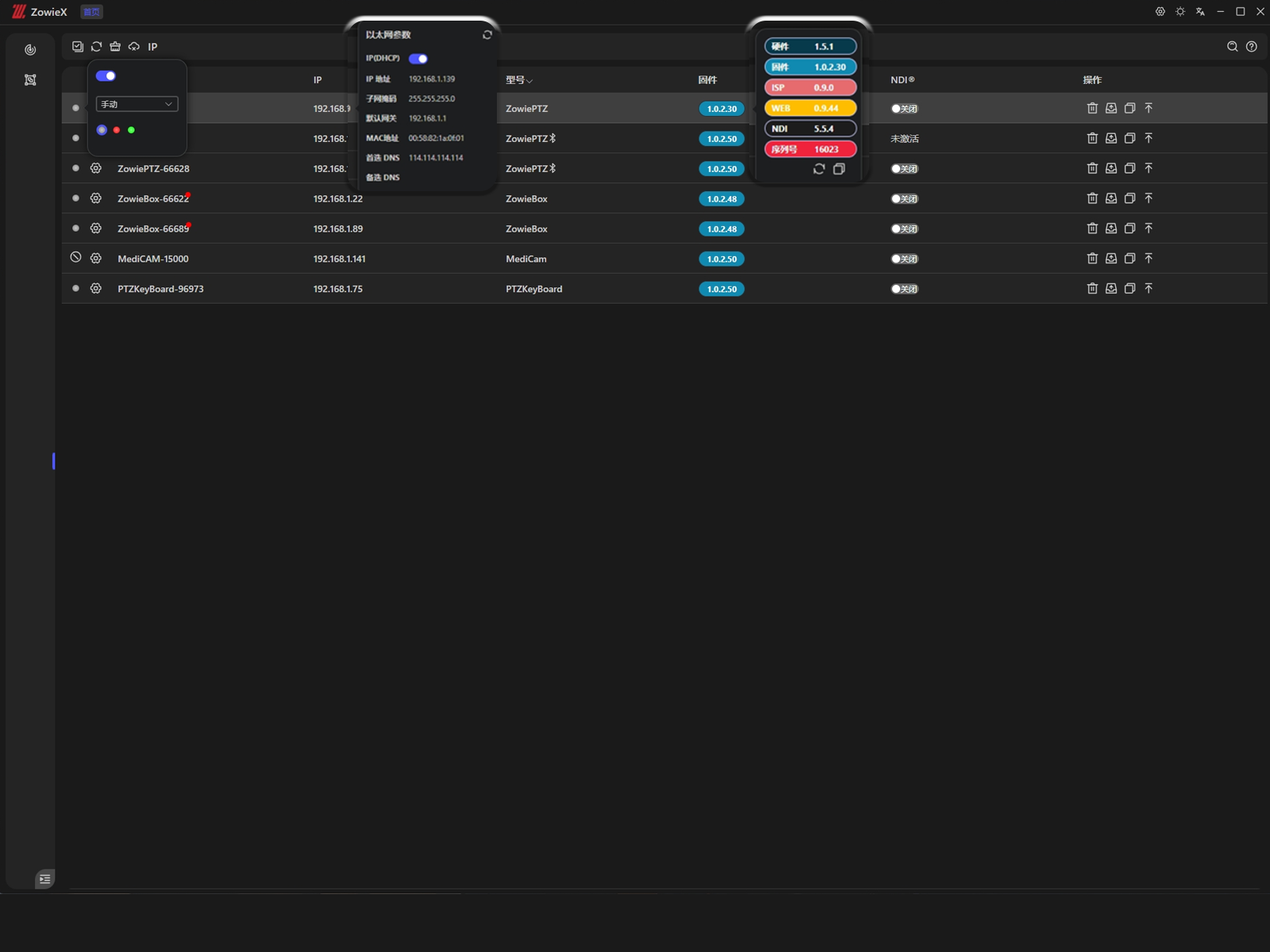Click the cloud upload icon in toolbar
Viewport: 1270px width, 952px height.
click(134, 47)
